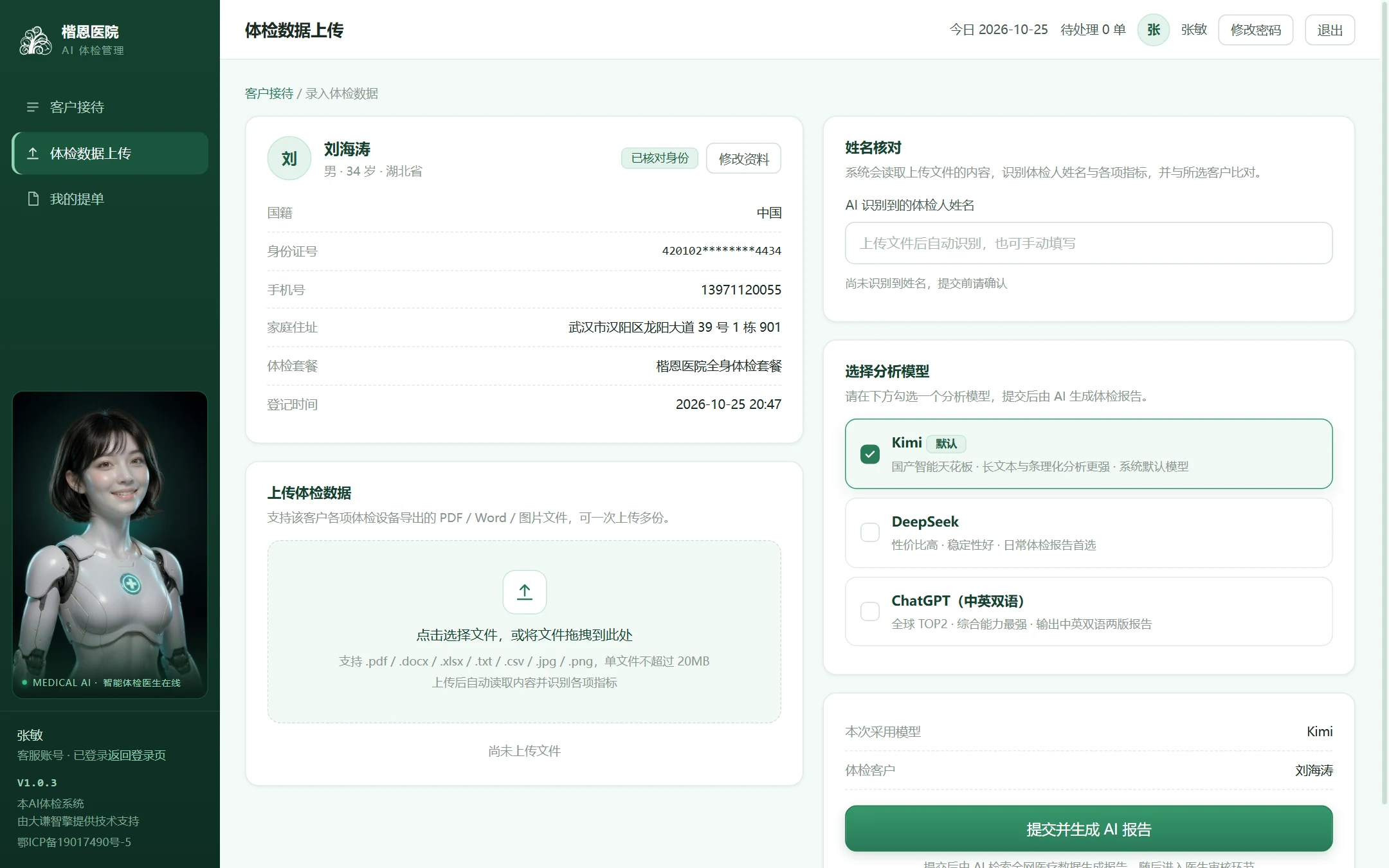Screen dimensions: 1389x868
Task: Click the 尚未上传文件 status text
Action: pos(524,750)
